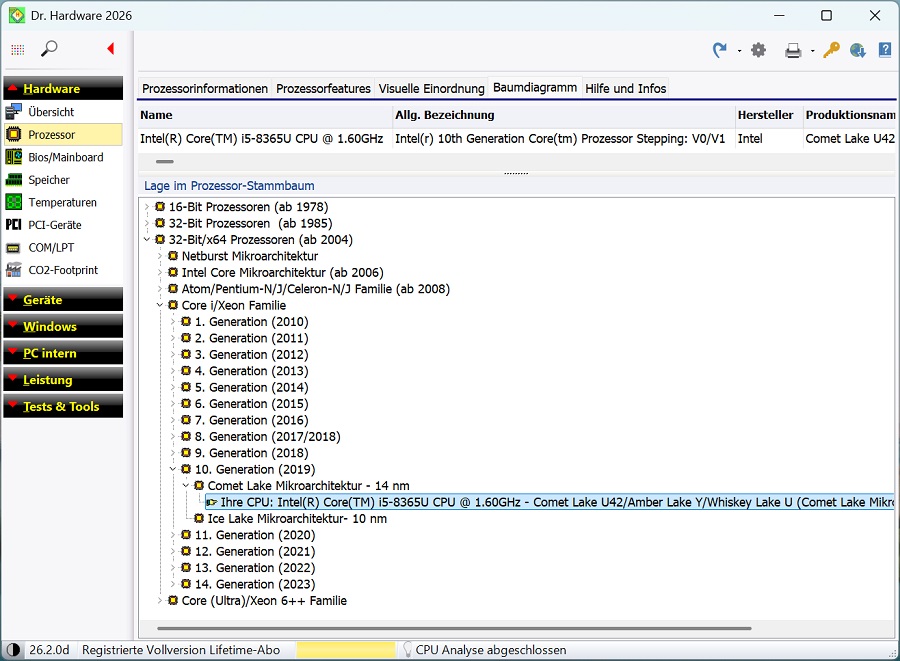900x661 pixels.
Task: Open PCI-Geräte in the sidebar
Action: coord(63,225)
